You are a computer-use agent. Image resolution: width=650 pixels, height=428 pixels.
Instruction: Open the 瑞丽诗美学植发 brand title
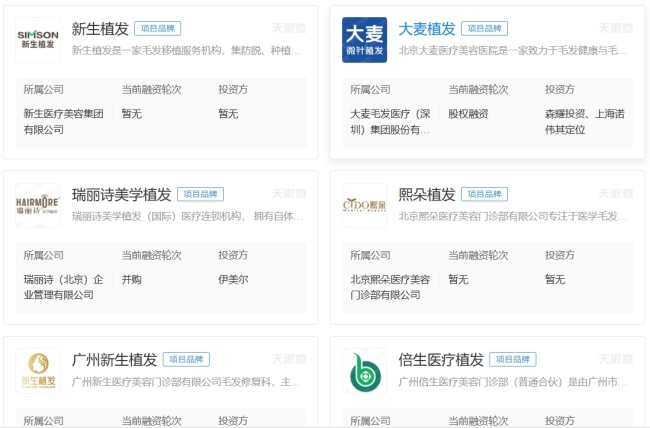coord(121,194)
